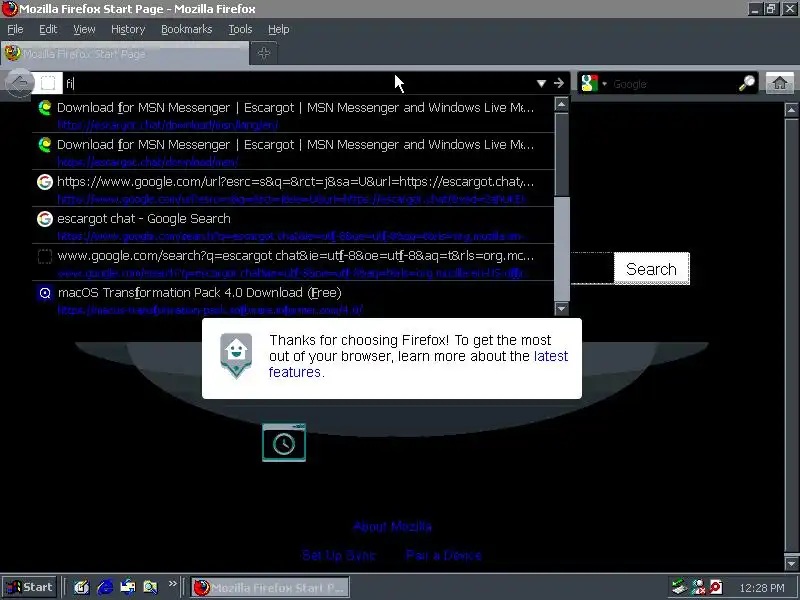
Task: Click the magnifier search icon in search box
Action: (x=747, y=83)
